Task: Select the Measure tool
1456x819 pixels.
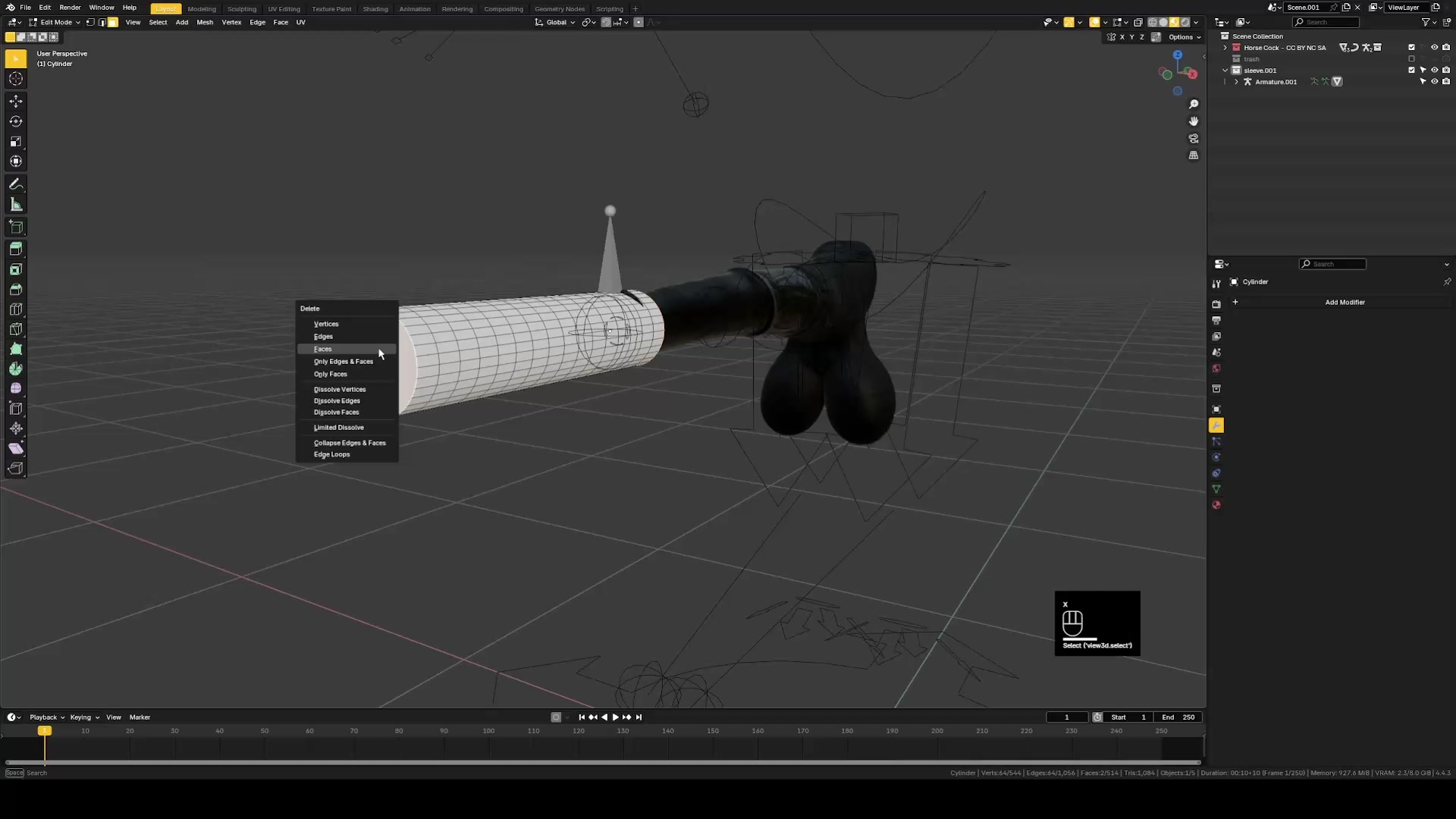Action: (15, 203)
